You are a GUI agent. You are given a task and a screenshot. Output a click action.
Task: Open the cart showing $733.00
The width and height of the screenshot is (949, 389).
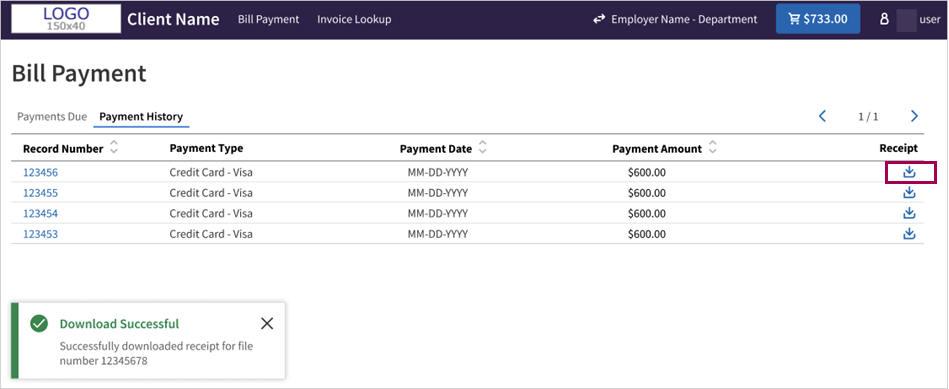point(818,19)
